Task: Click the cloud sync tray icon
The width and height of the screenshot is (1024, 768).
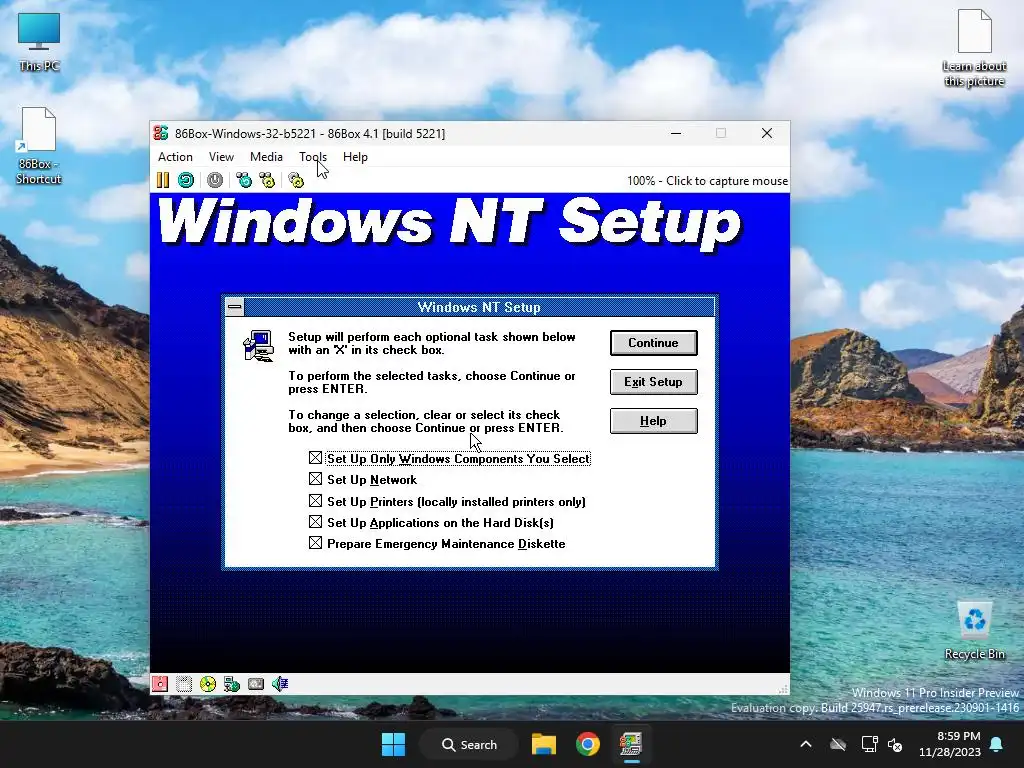Action: [x=838, y=744]
